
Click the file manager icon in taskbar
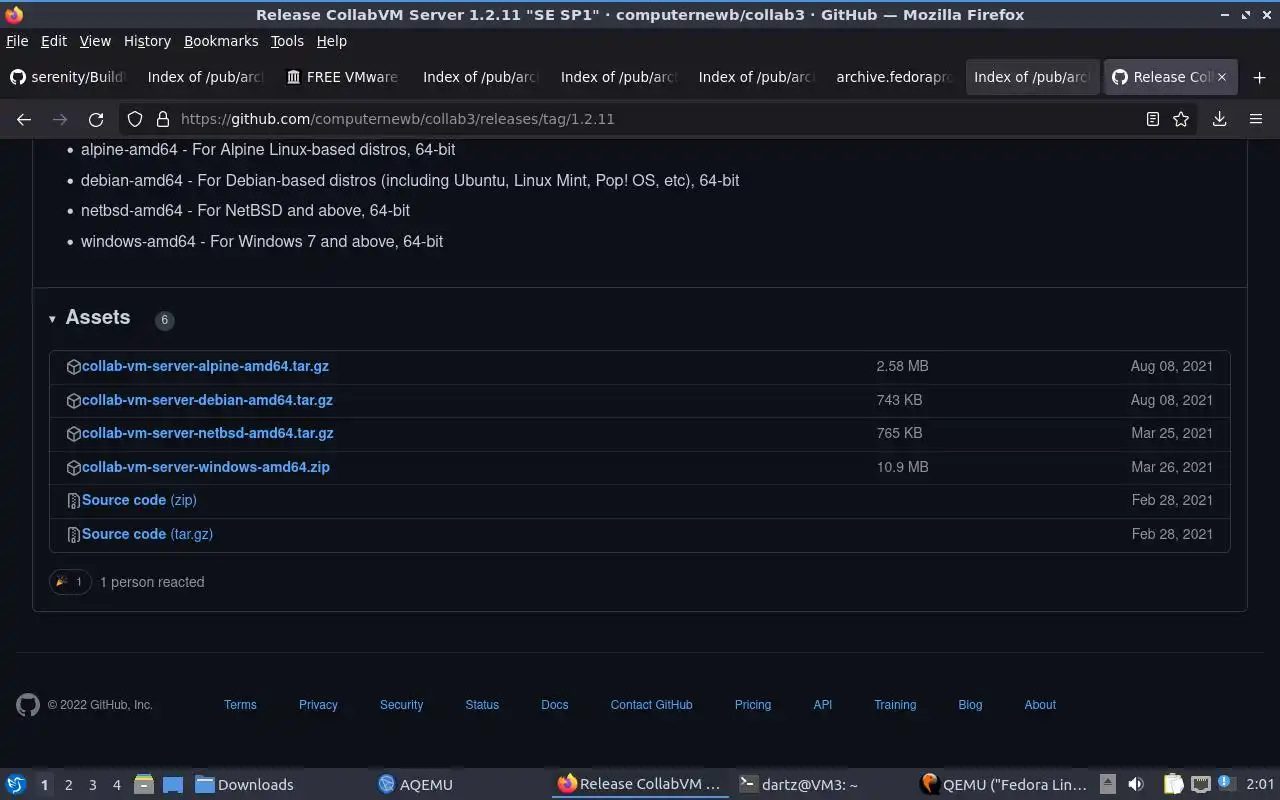[143, 785]
